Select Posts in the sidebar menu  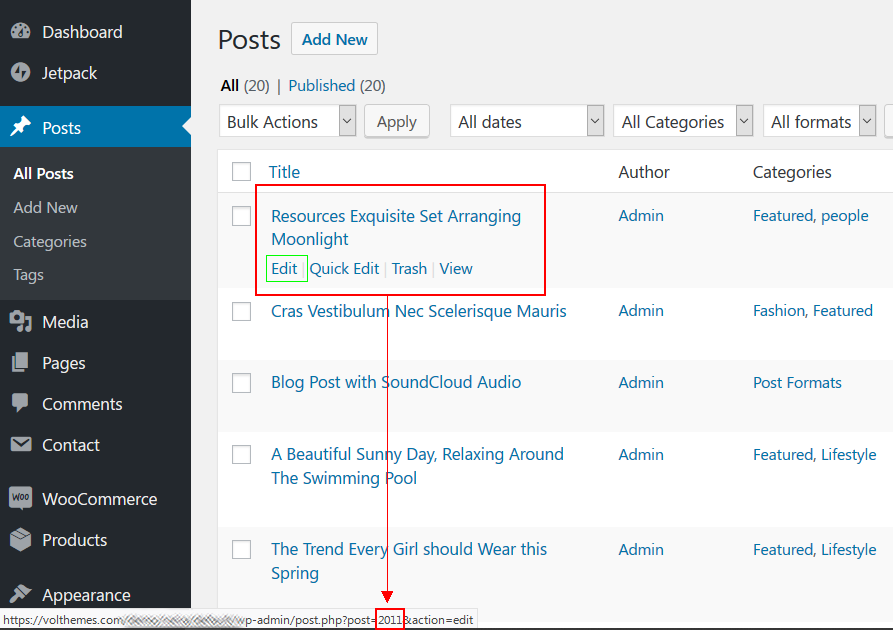point(62,128)
